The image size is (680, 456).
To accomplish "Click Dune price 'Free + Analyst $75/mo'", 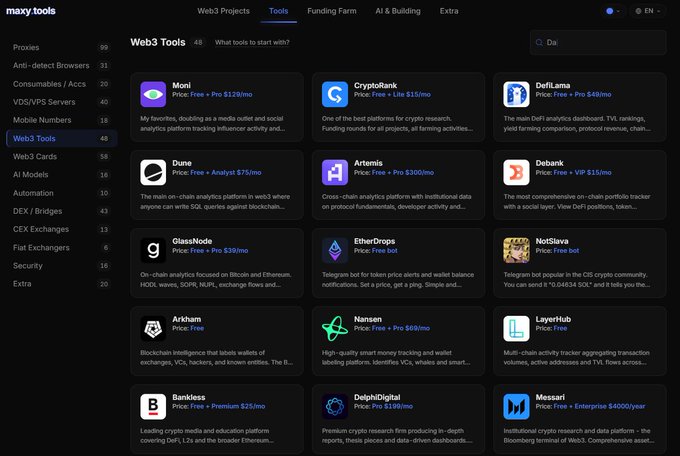I will click(x=226, y=173).
